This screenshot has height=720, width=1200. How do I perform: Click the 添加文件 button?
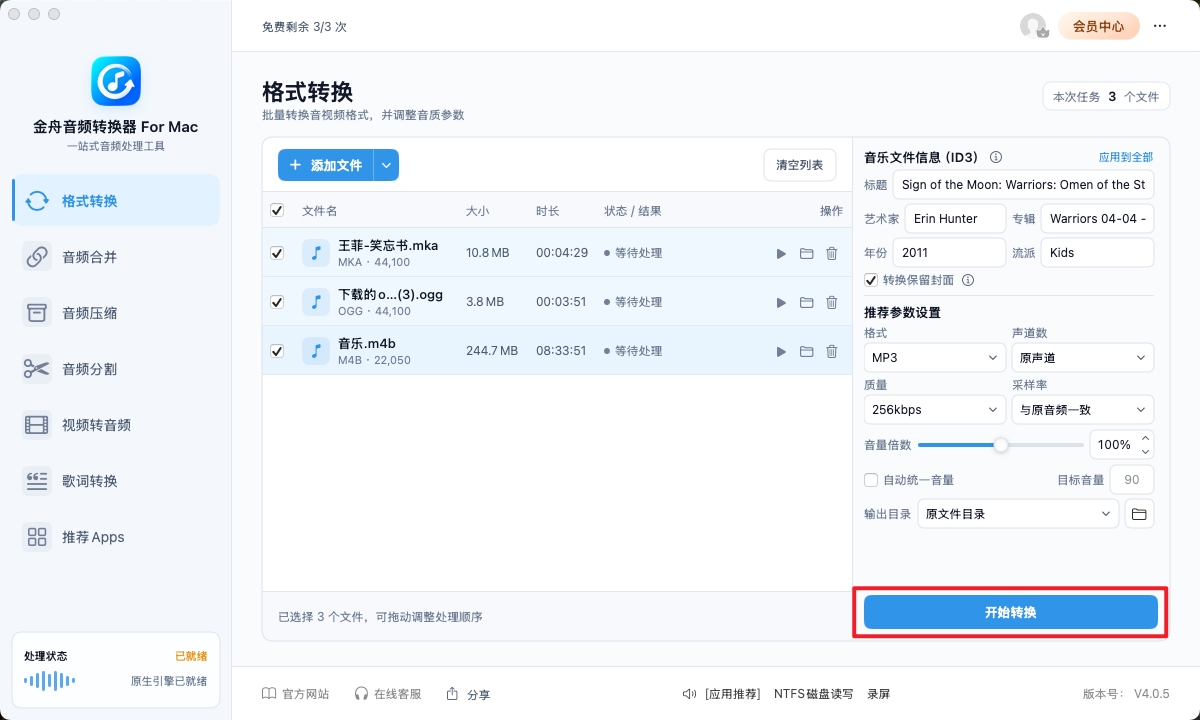pos(325,166)
